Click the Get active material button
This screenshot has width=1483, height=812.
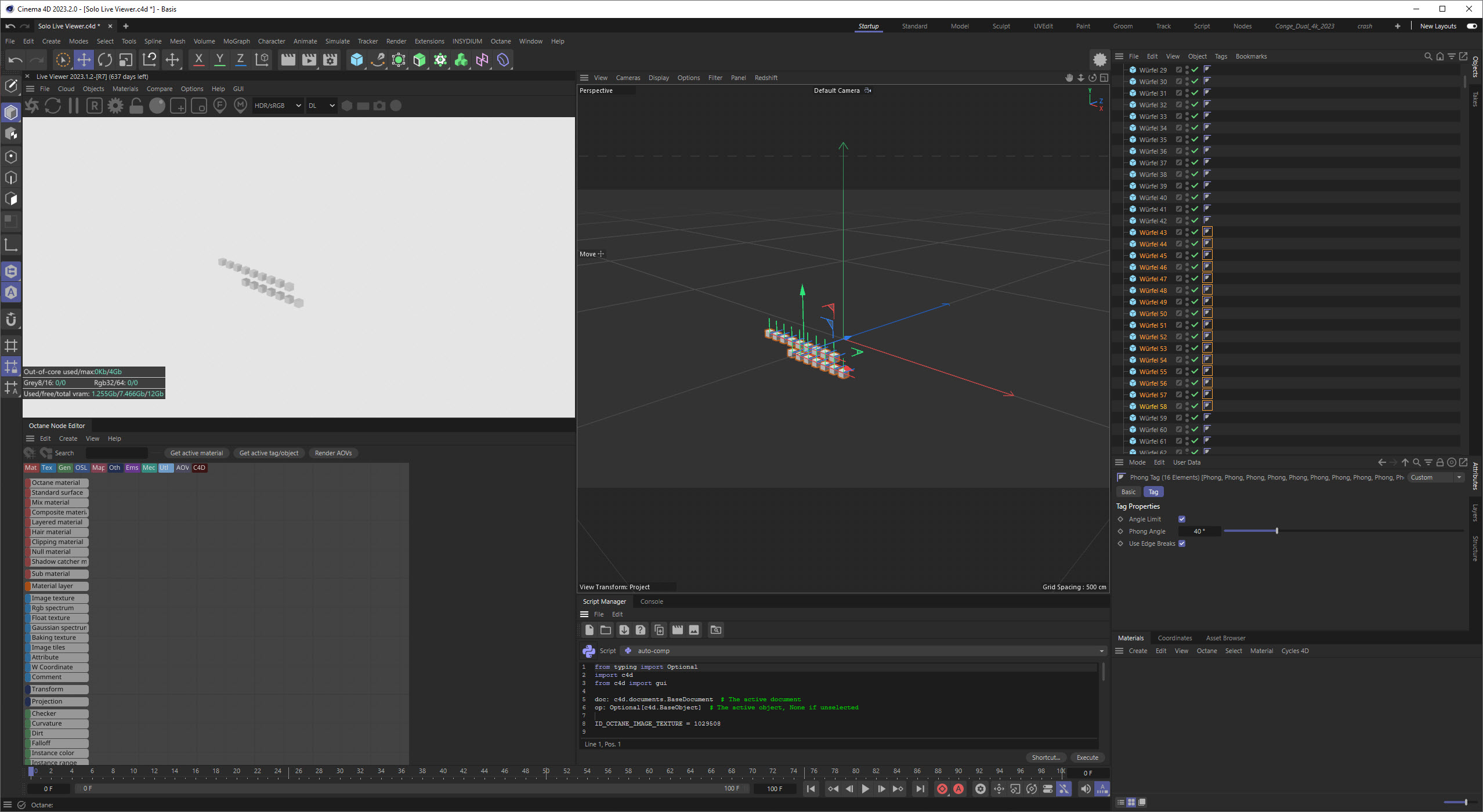[196, 453]
